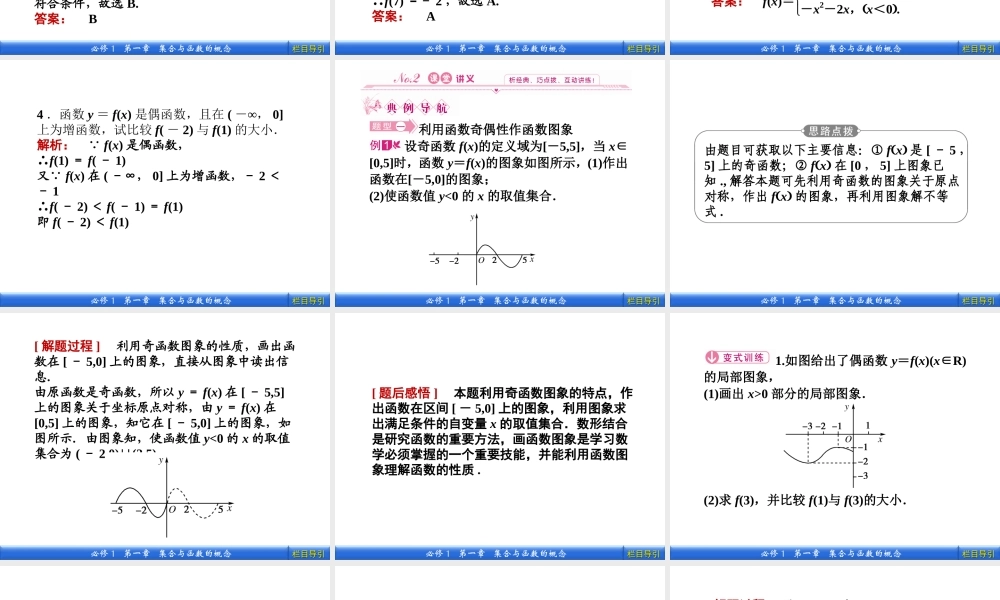Screen dimensions: 1000x600
Task: Click the 变式训练 down-arrow badge
Action: point(711,357)
